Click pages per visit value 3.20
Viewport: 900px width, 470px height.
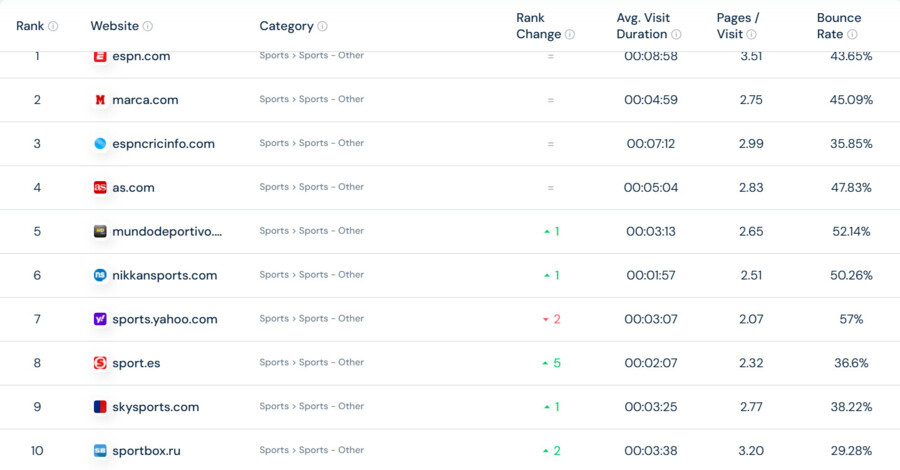point(751,451)
